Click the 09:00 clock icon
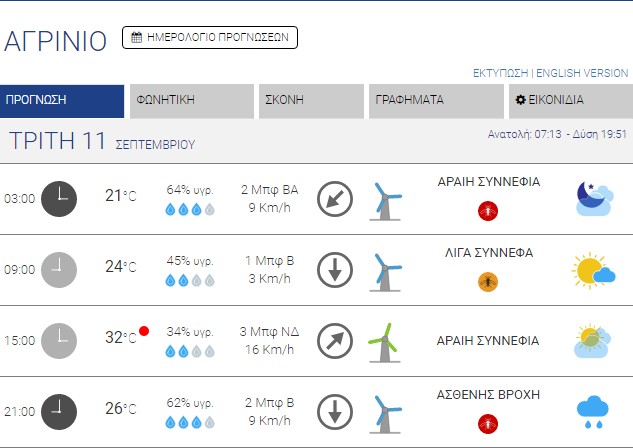Screen dimensions: 633x448 tap(59, 269)
